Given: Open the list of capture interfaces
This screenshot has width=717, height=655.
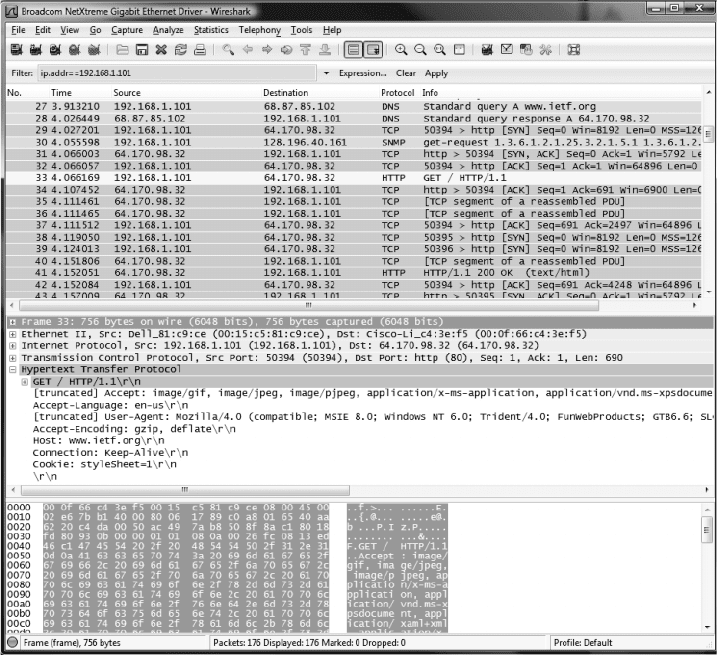Looking at the screenshot, I should tap(16, 49).
